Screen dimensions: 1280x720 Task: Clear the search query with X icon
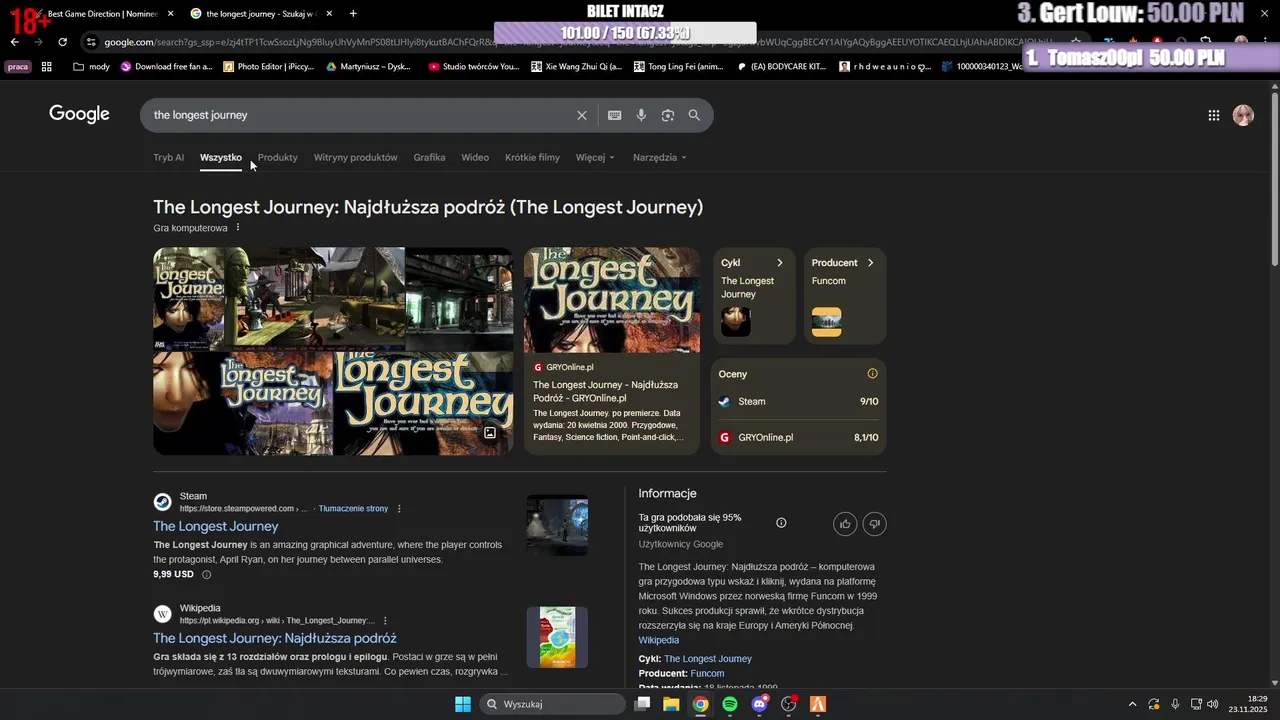582,115
